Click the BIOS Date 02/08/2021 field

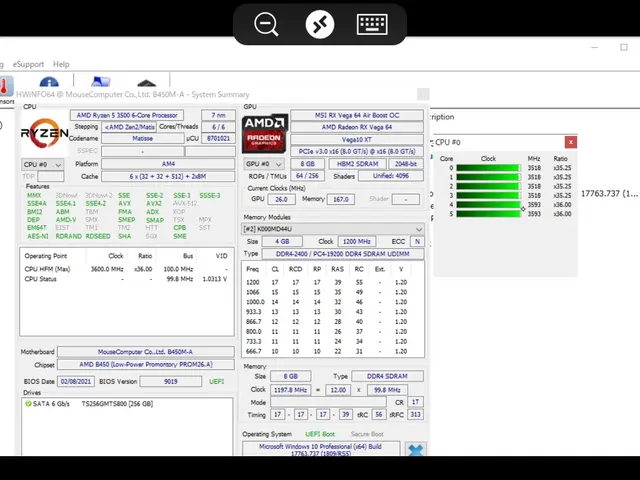[x=75, y=381]
